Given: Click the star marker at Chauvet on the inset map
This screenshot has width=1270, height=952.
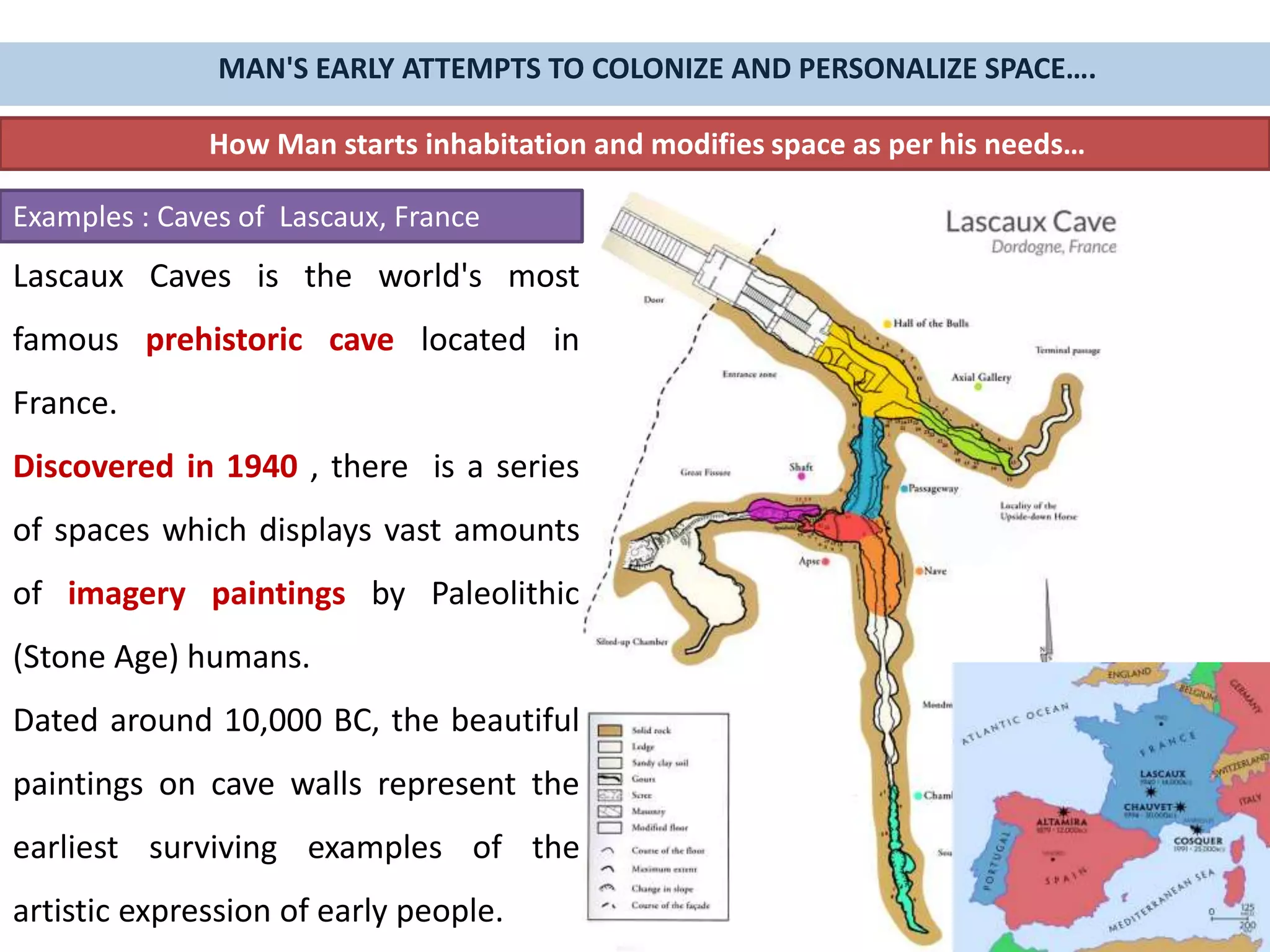Looking at the screenshot, I should tap(1180, 807).
